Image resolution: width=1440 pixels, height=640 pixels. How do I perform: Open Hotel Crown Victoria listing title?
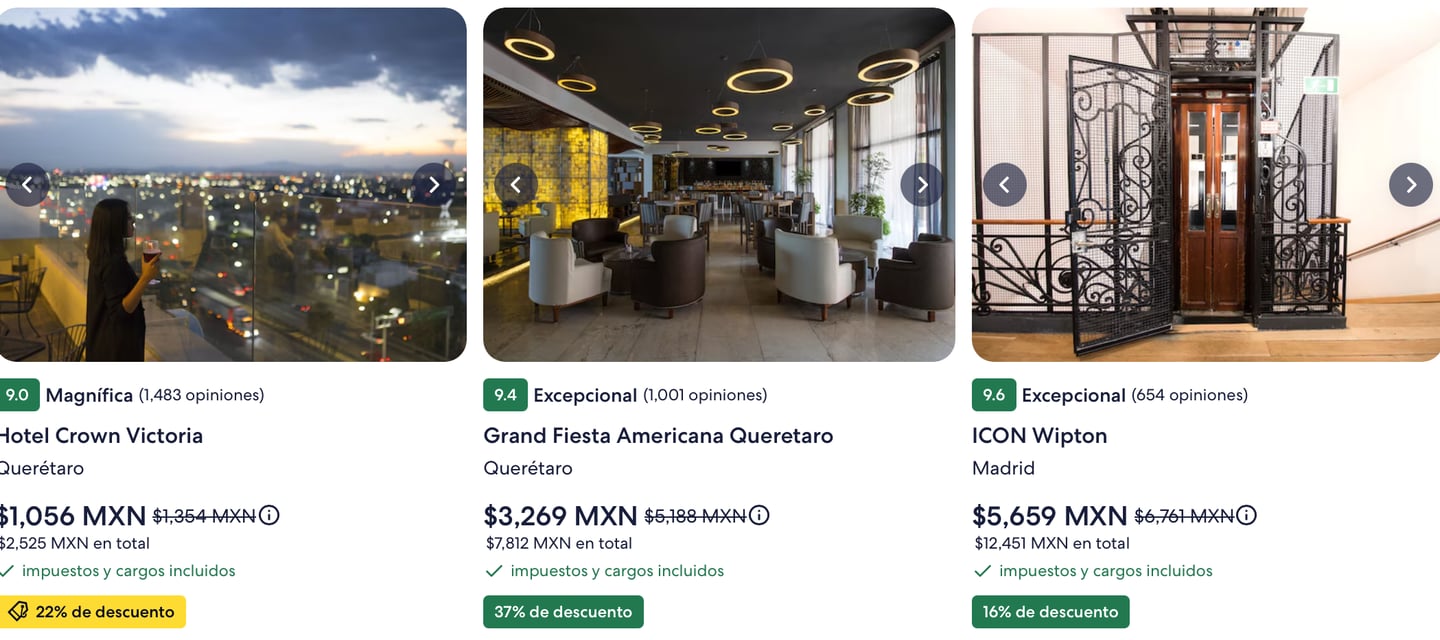point(100,436)
